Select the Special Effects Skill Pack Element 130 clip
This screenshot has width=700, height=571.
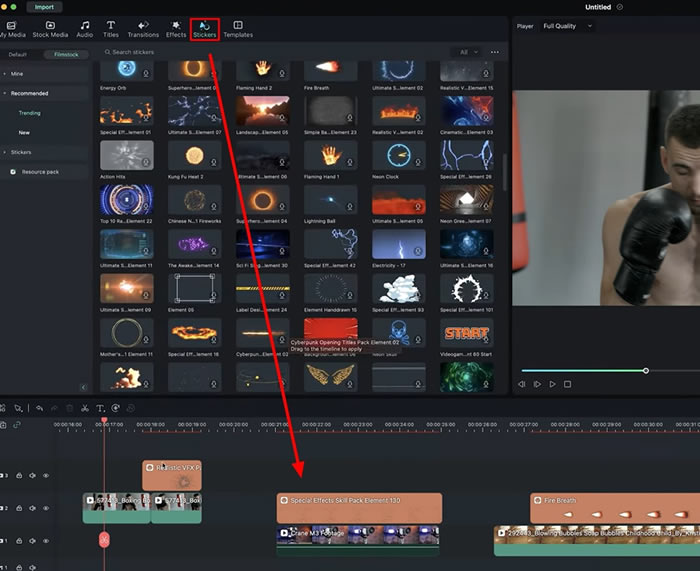pos(359,508)
